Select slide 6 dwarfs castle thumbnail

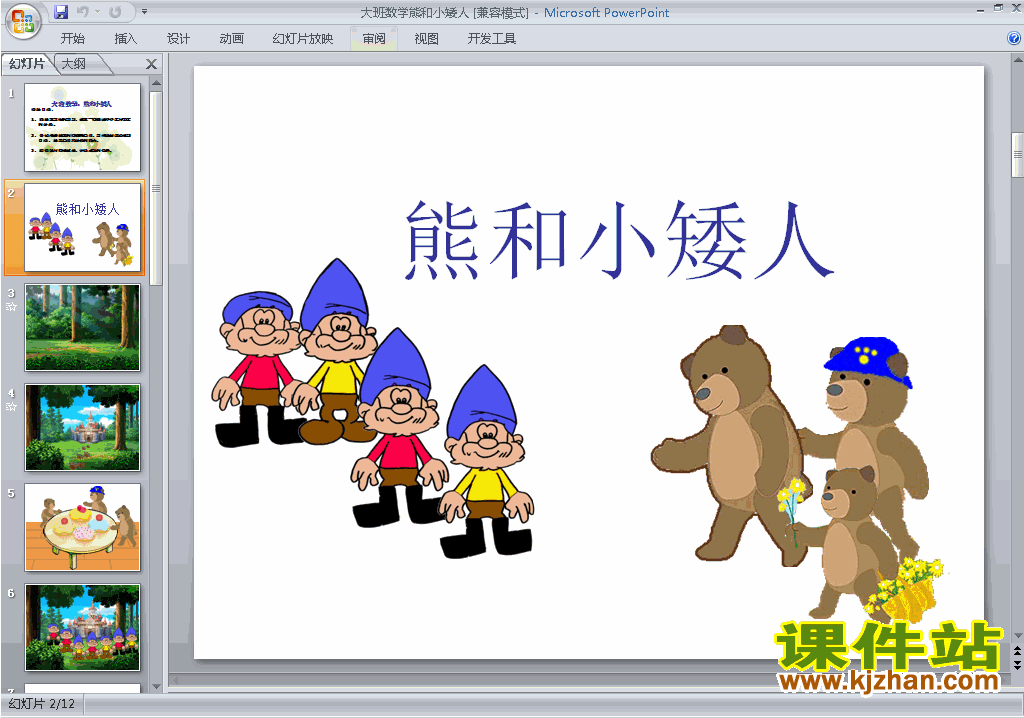pos(82,627)
